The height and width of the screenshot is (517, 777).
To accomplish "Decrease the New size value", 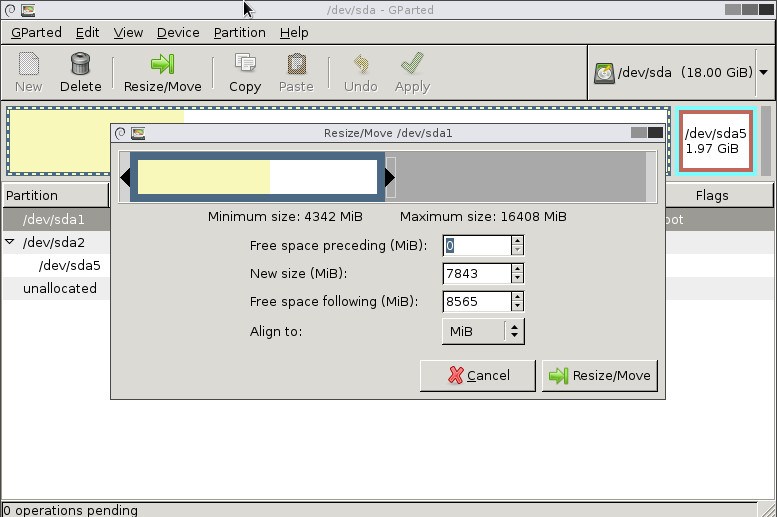I will pyautogui.click(x=517, y=278).
